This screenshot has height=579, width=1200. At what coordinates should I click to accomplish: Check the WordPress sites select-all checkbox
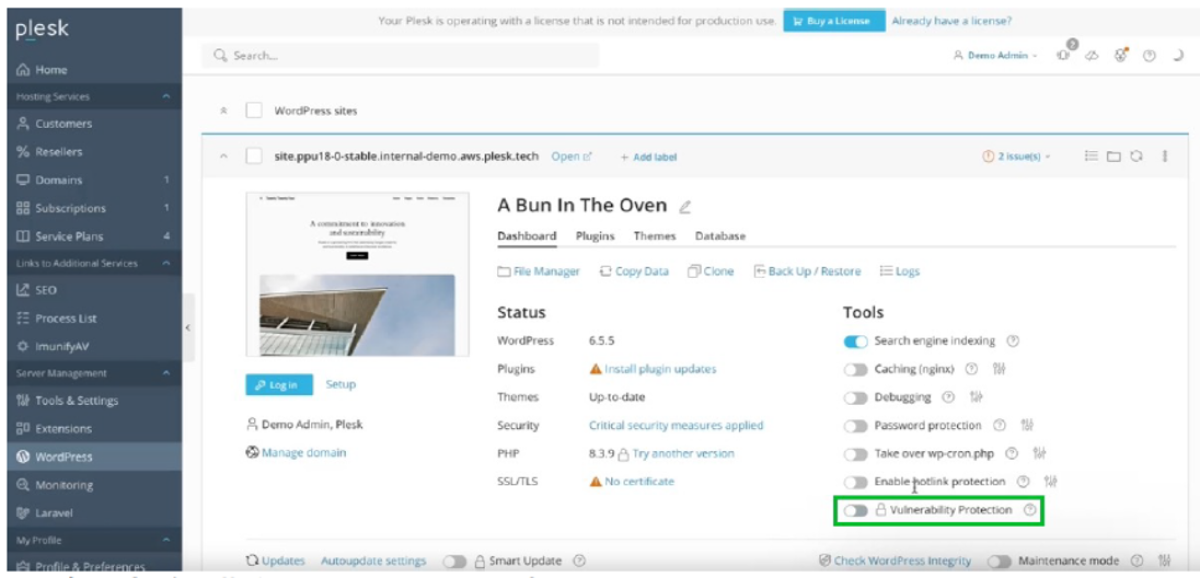coord(254,110)
